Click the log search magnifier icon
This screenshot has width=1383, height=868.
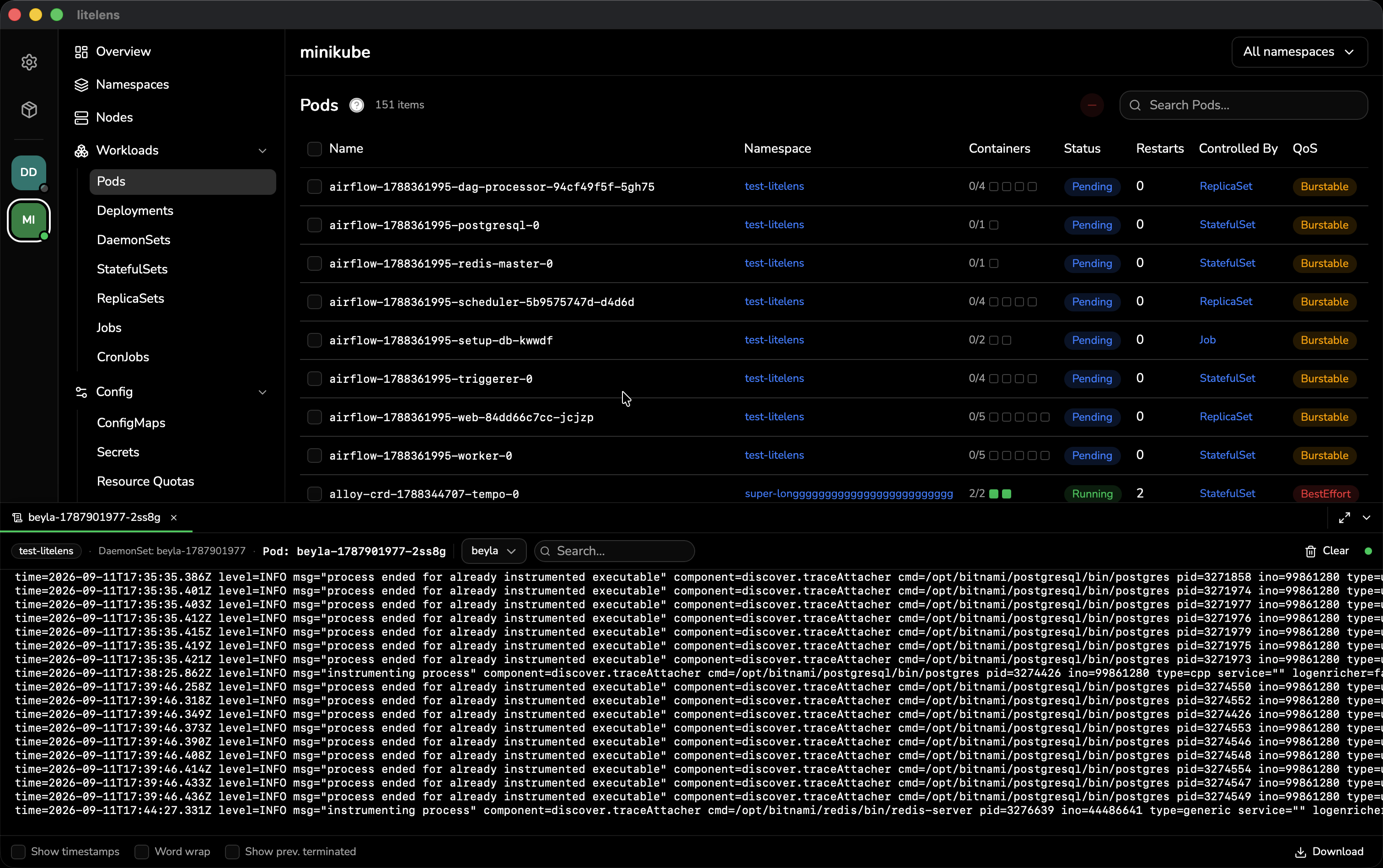[x=546, y=551]
